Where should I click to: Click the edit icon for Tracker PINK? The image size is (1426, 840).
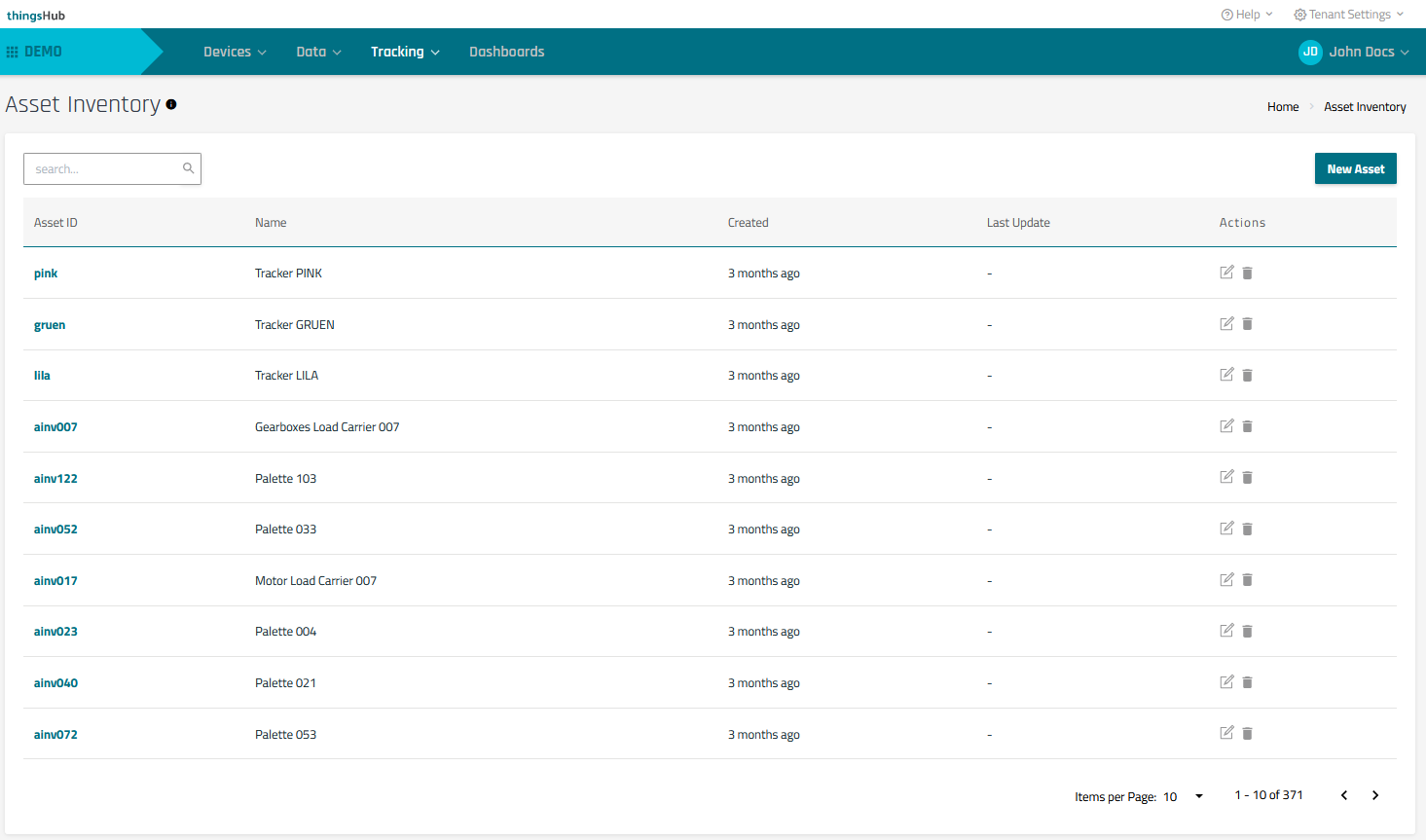point(1226,273)
